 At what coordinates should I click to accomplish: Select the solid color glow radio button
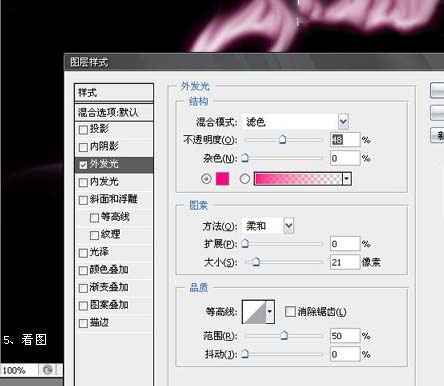[206, 179]
